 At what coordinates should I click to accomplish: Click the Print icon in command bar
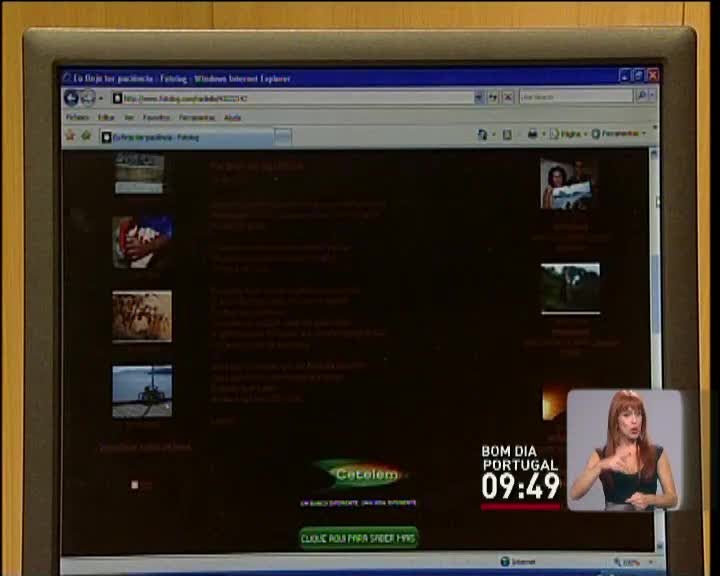[x=532, y=134]
